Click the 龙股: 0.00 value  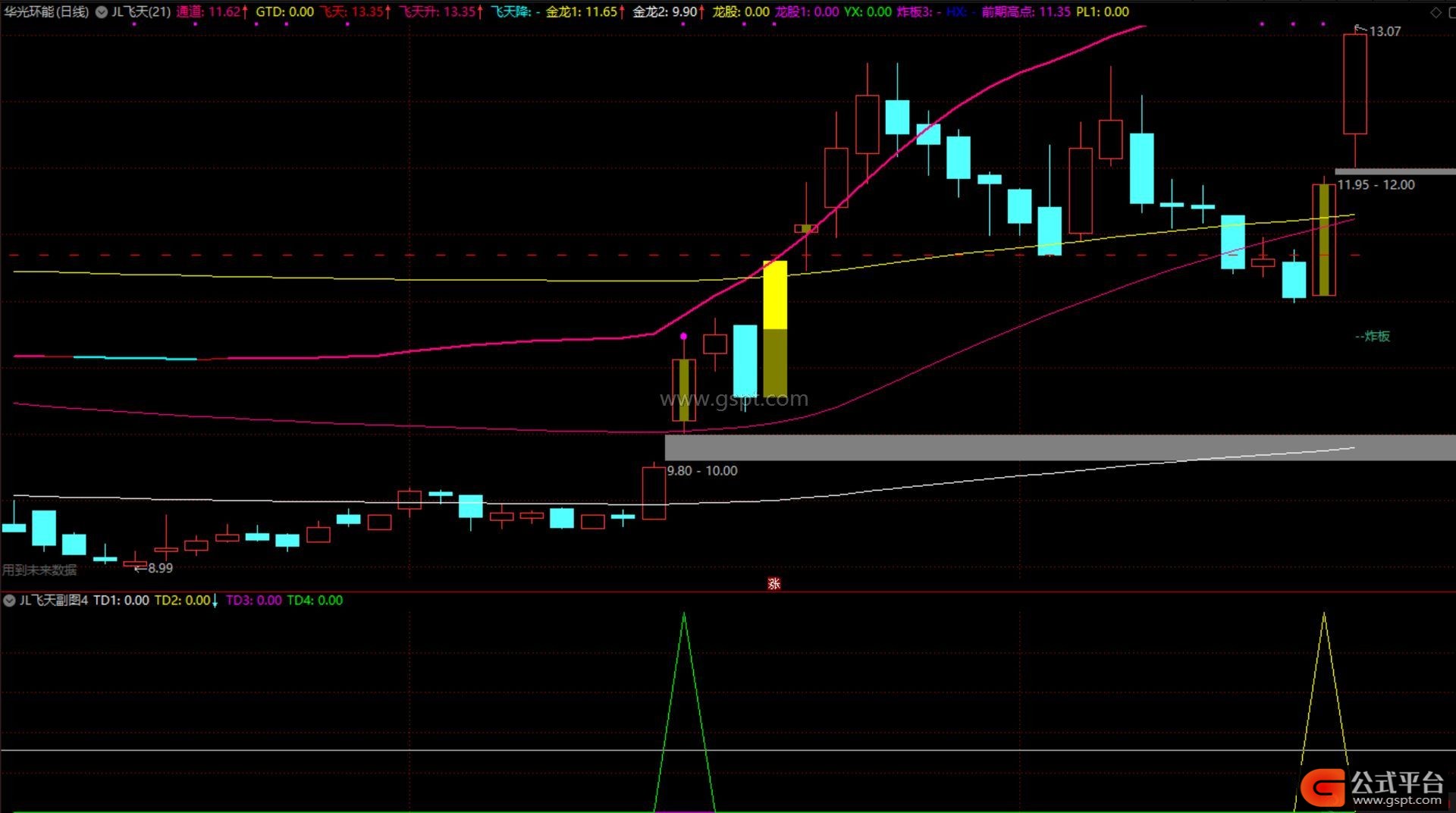740,12
